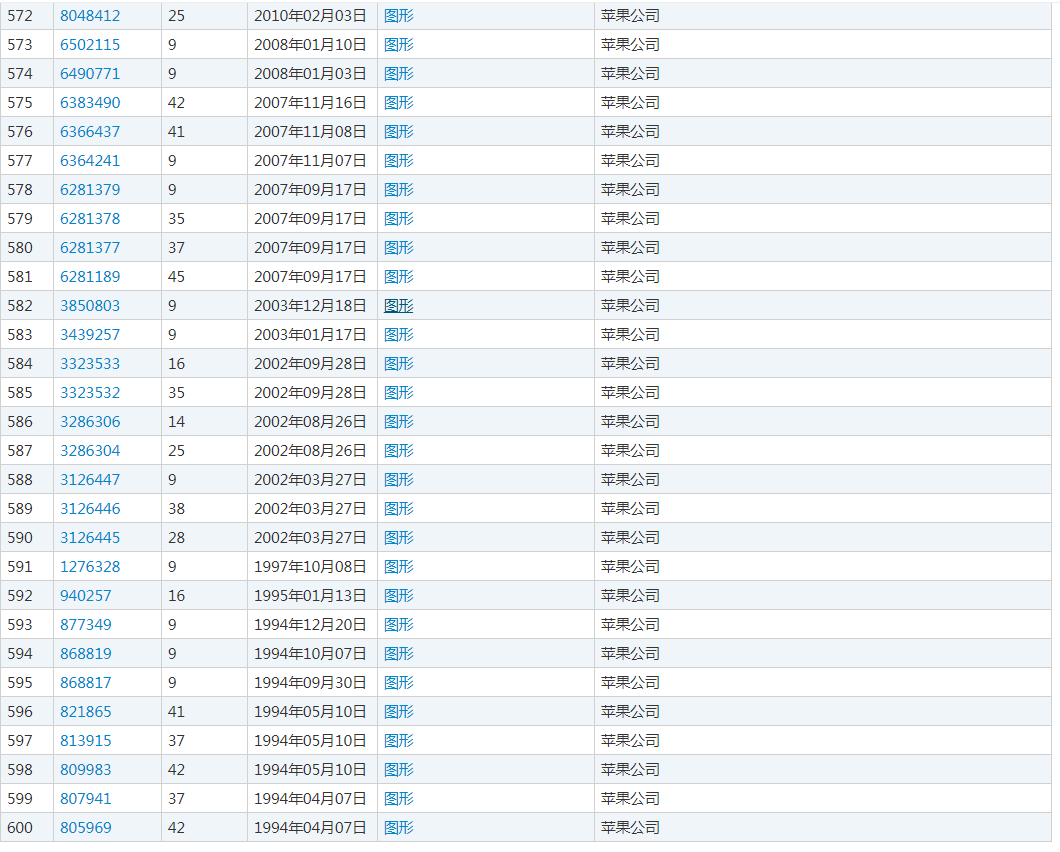Open trademark number 3286306
The image size is (1060, 852).
[x=90, y=422]
